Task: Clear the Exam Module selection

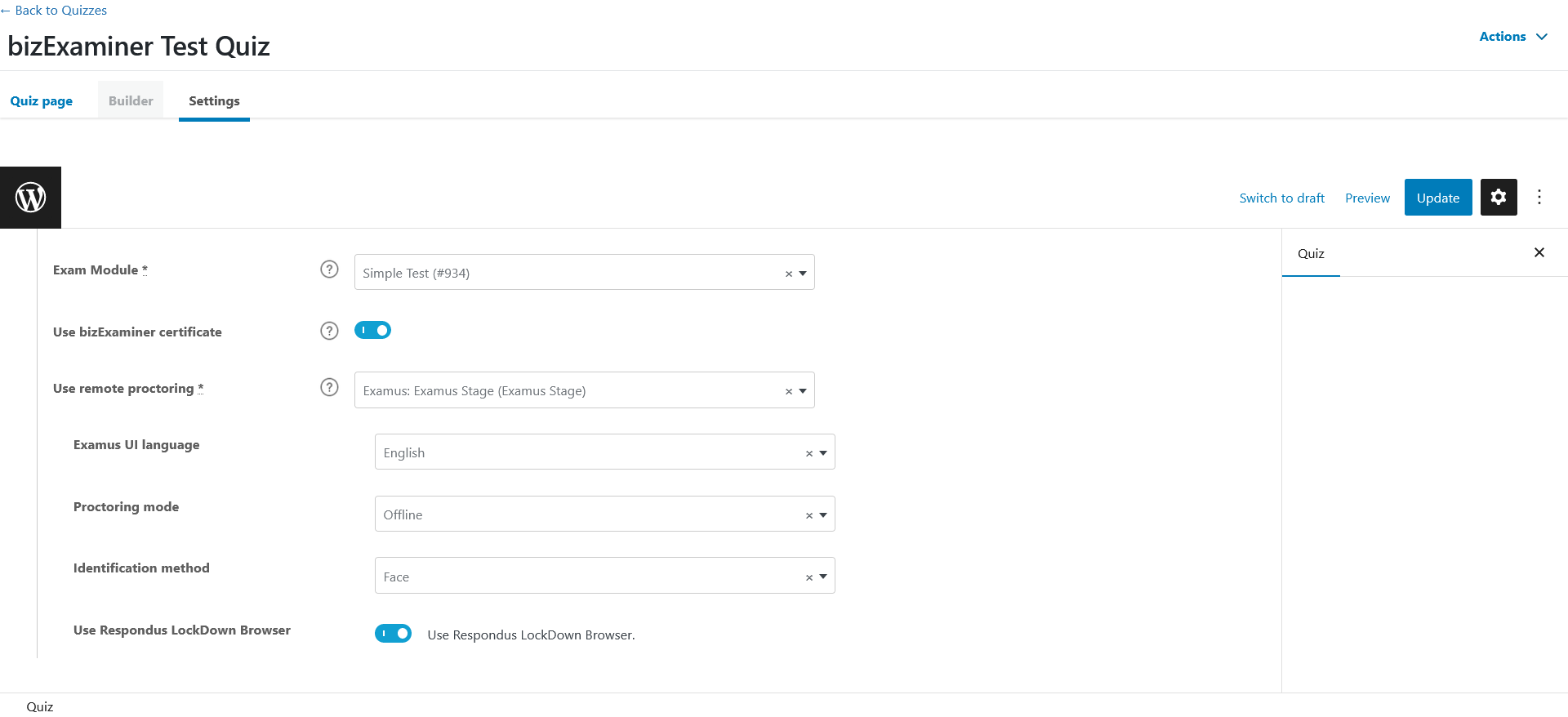Action: tap(788, 274)
